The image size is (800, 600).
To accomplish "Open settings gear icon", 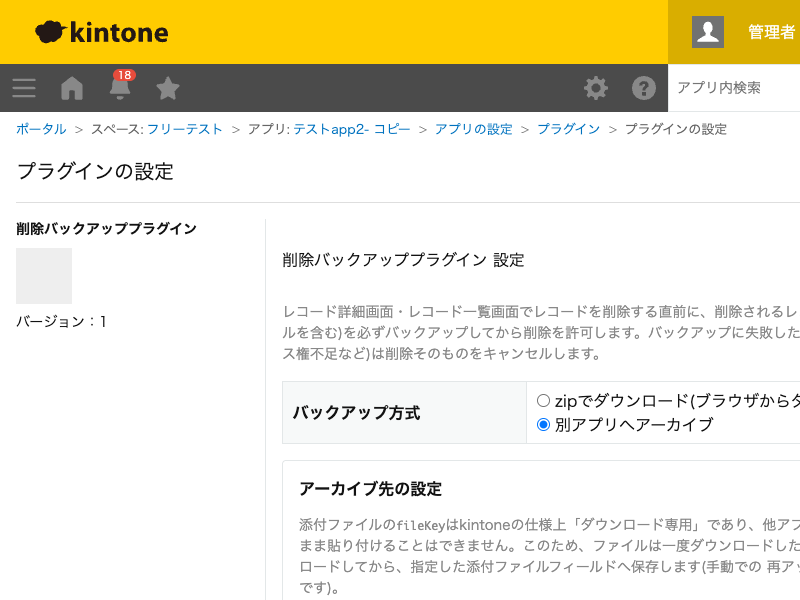I will pos(596,88).
